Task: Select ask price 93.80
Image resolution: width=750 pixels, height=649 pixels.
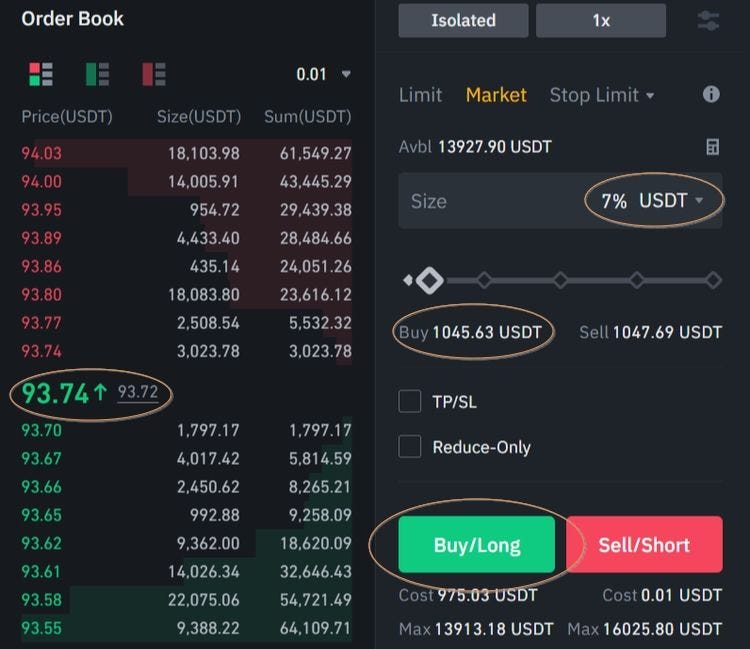Action: click(x=42, y=295)
